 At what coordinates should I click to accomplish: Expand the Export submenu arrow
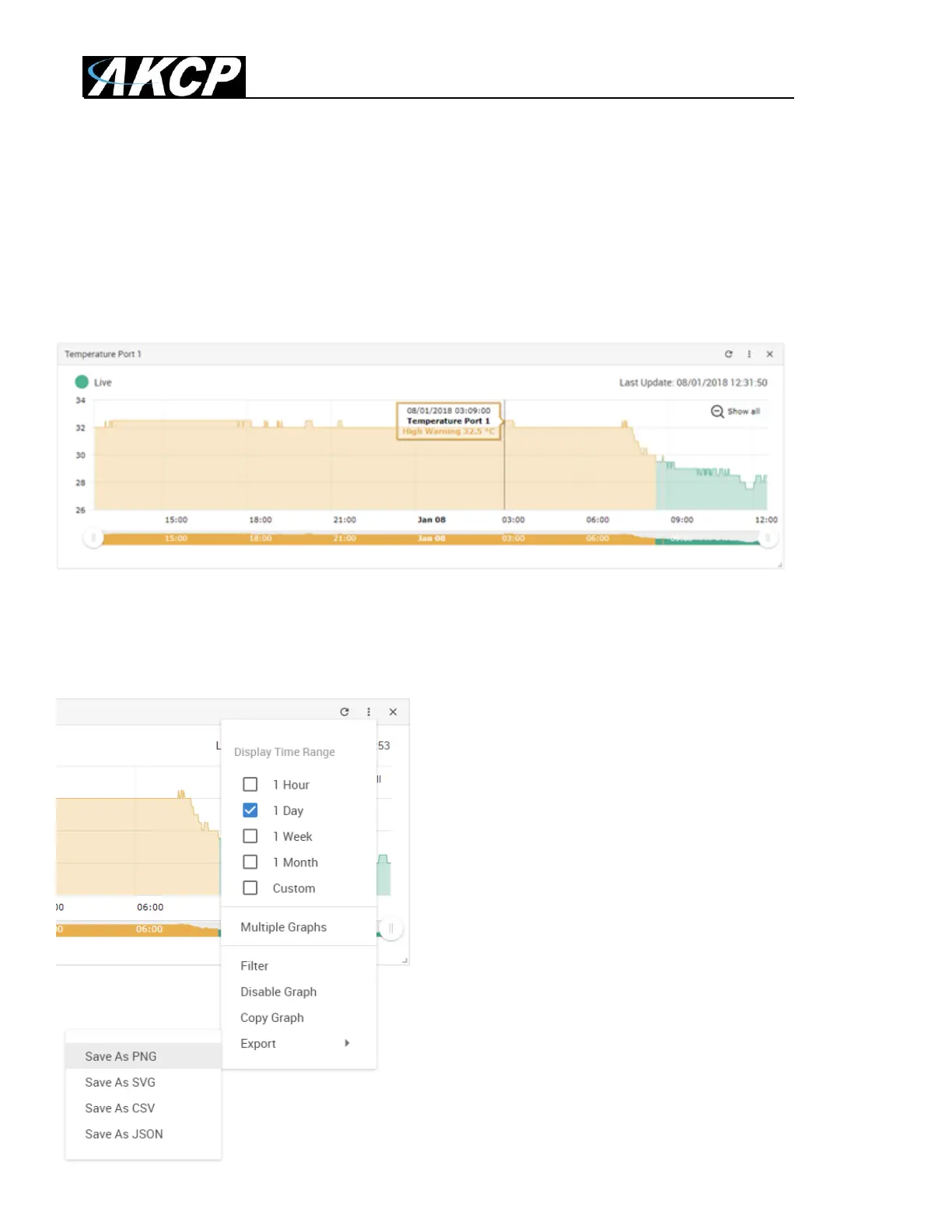pos(347,1043)
